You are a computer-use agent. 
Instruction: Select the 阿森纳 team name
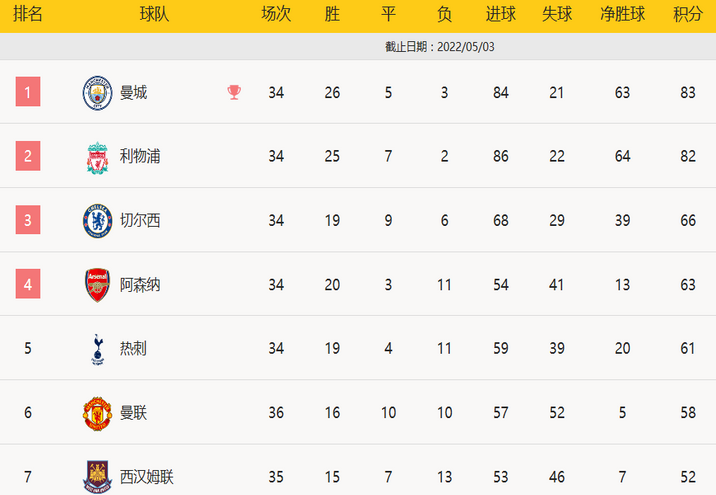pos(140,285)
